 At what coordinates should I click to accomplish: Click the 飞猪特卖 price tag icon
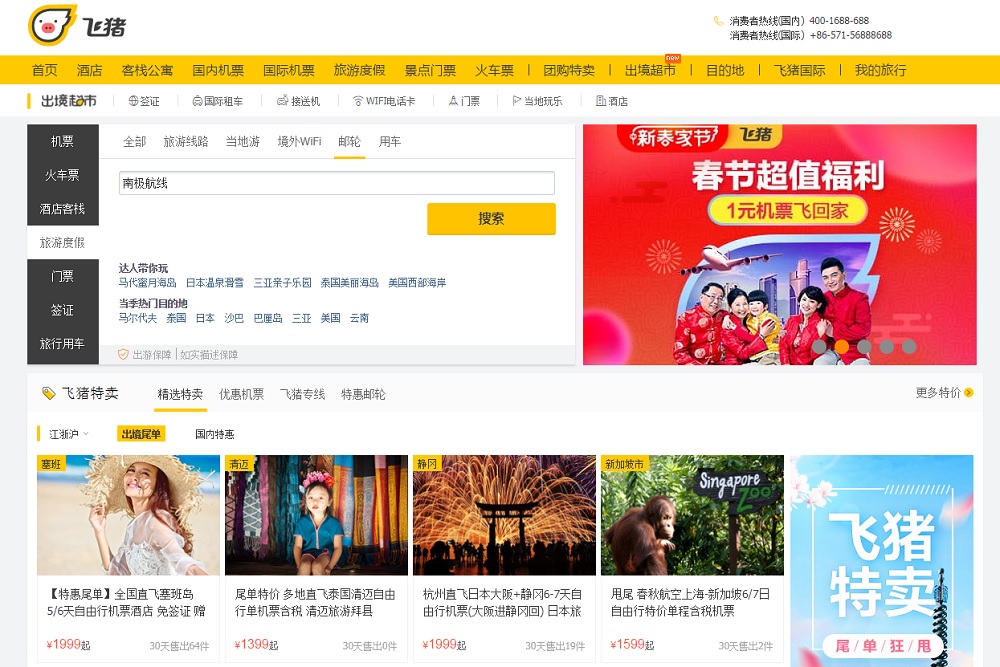(x=48, y=393)
